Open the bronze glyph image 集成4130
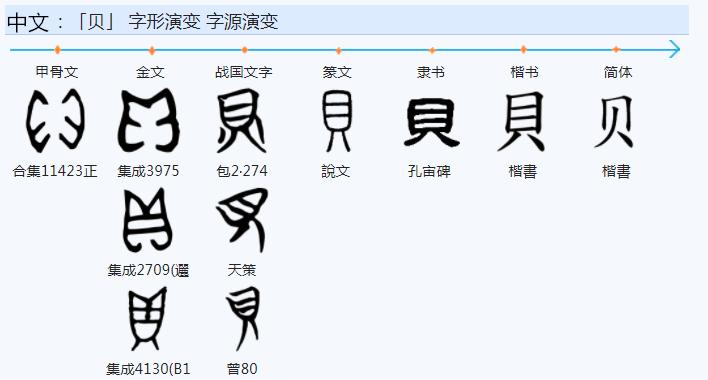 148,319
